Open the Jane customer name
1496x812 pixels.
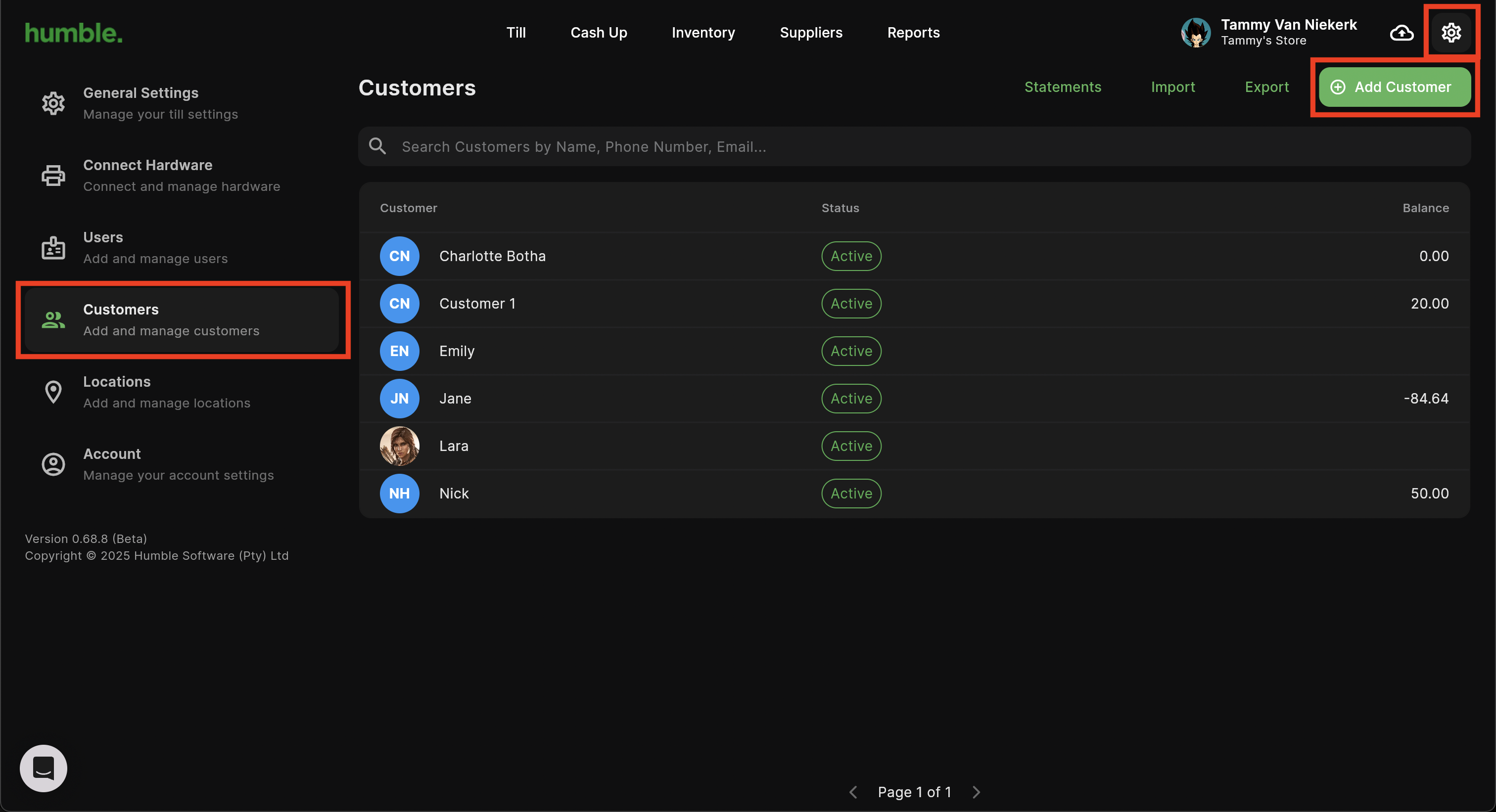455,399
